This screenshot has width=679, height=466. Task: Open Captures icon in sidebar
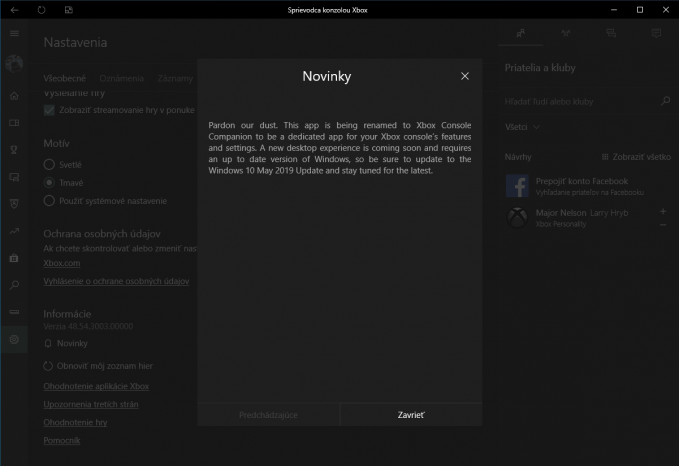14,177
